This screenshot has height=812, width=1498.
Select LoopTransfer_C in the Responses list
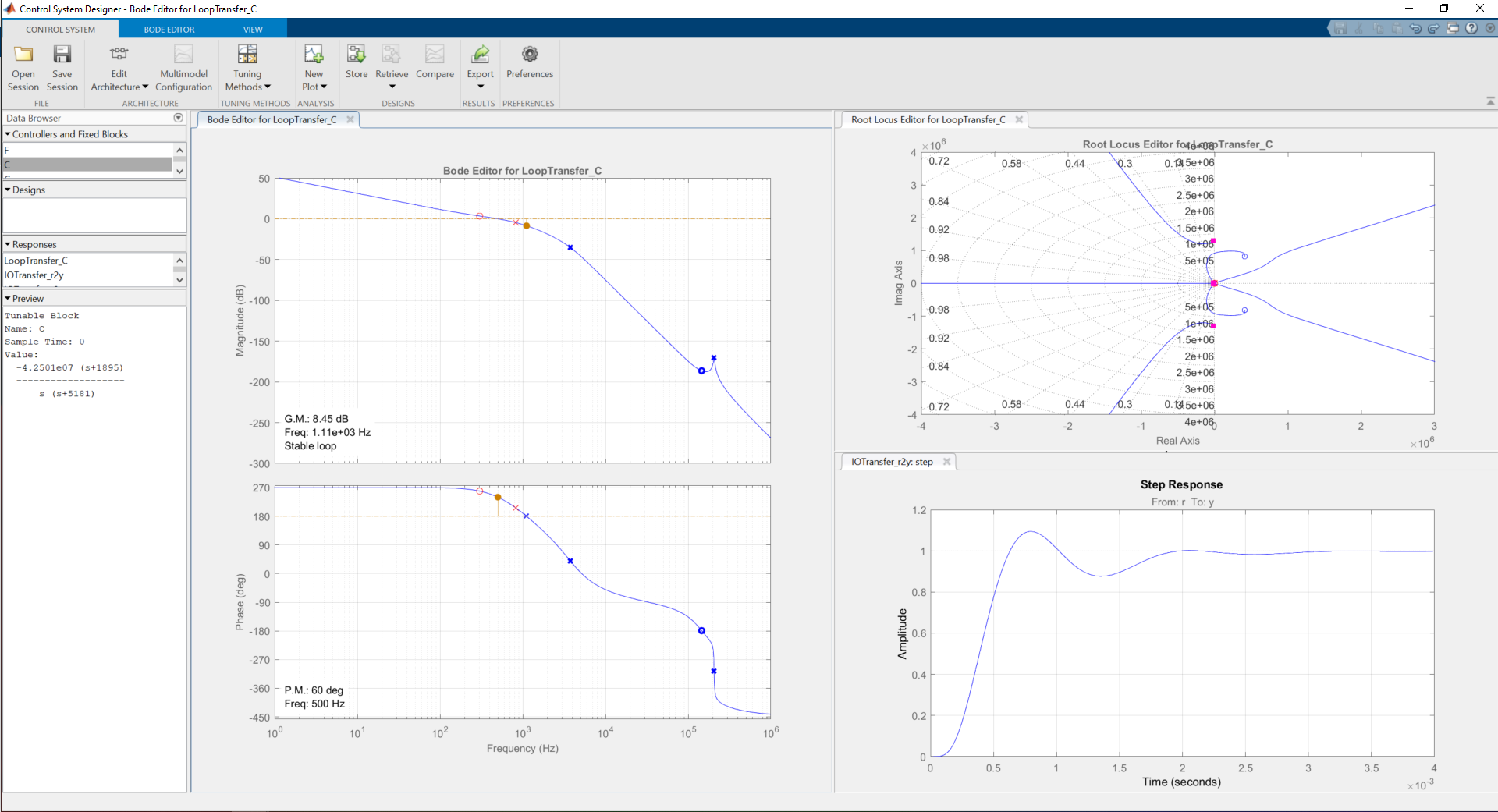pos(37,261)
